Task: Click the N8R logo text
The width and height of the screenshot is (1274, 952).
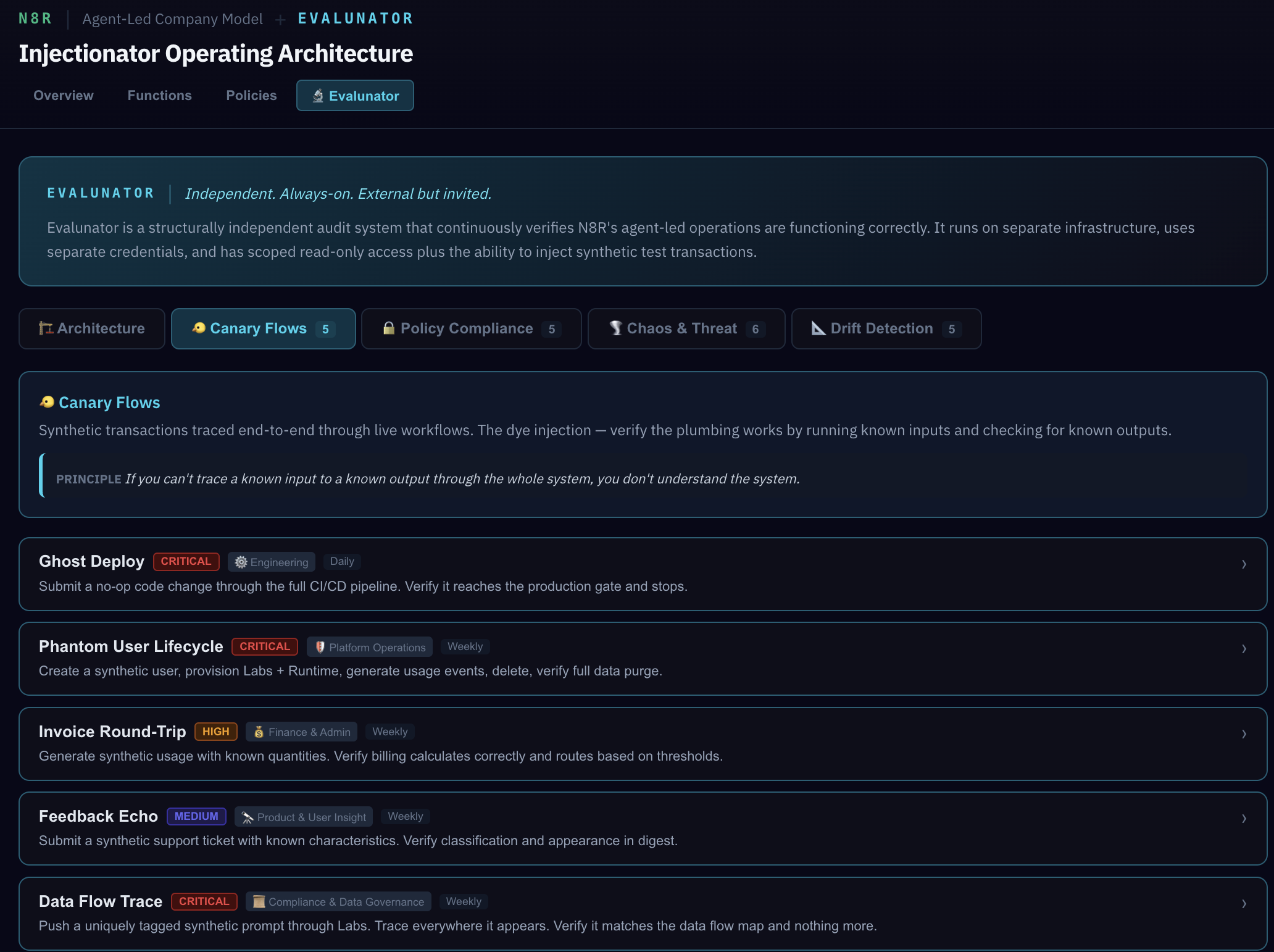Action: (x=35, y=19)
